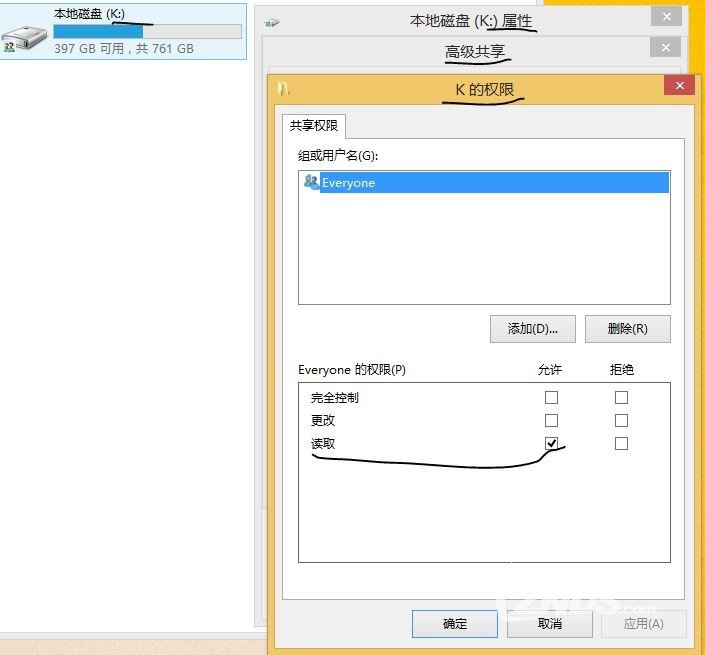
Task: Confirm with the 确定 button
Action: (455, 623)
